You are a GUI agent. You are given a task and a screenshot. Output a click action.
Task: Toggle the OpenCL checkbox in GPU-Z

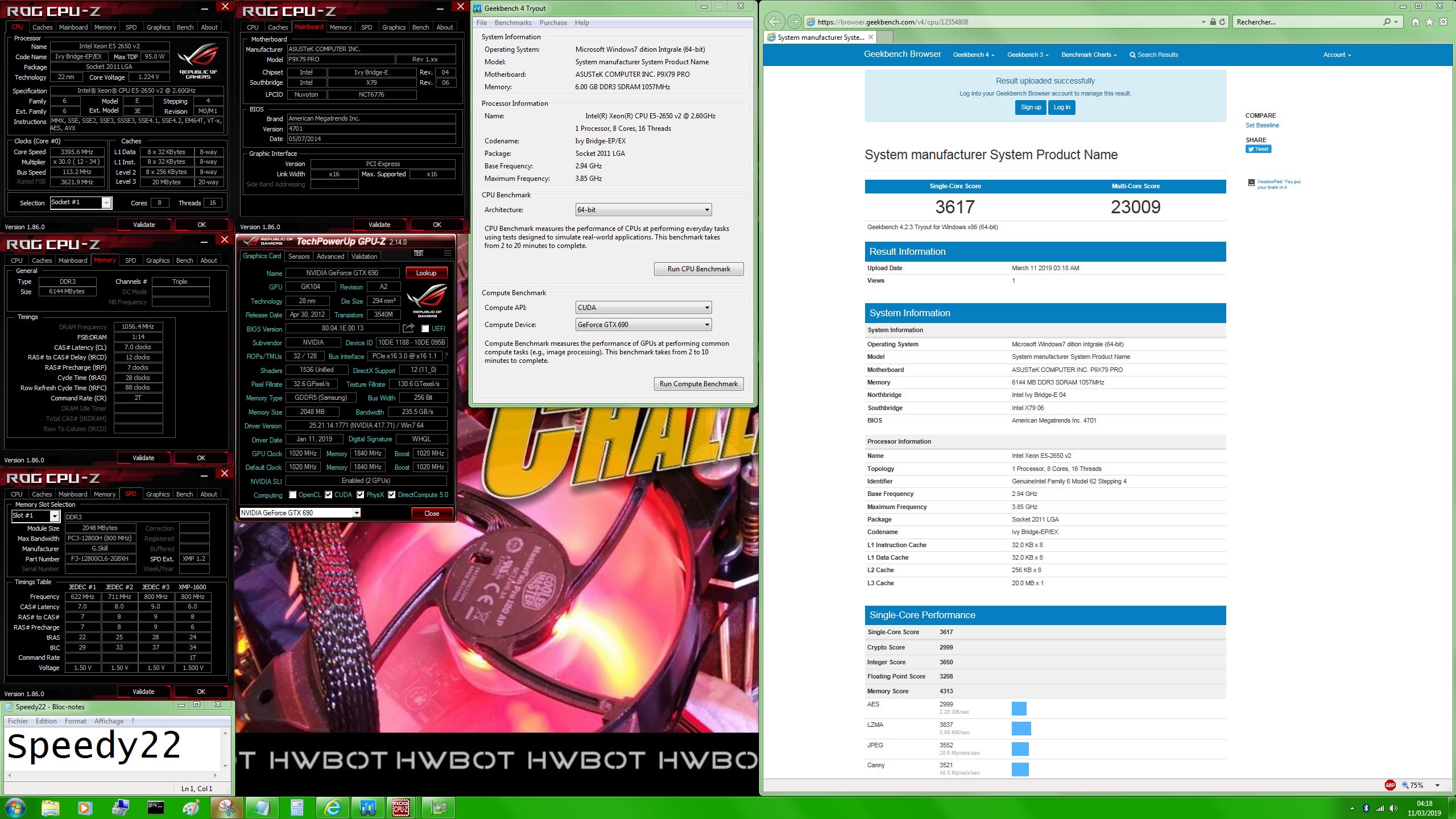(x=292, y=494)
